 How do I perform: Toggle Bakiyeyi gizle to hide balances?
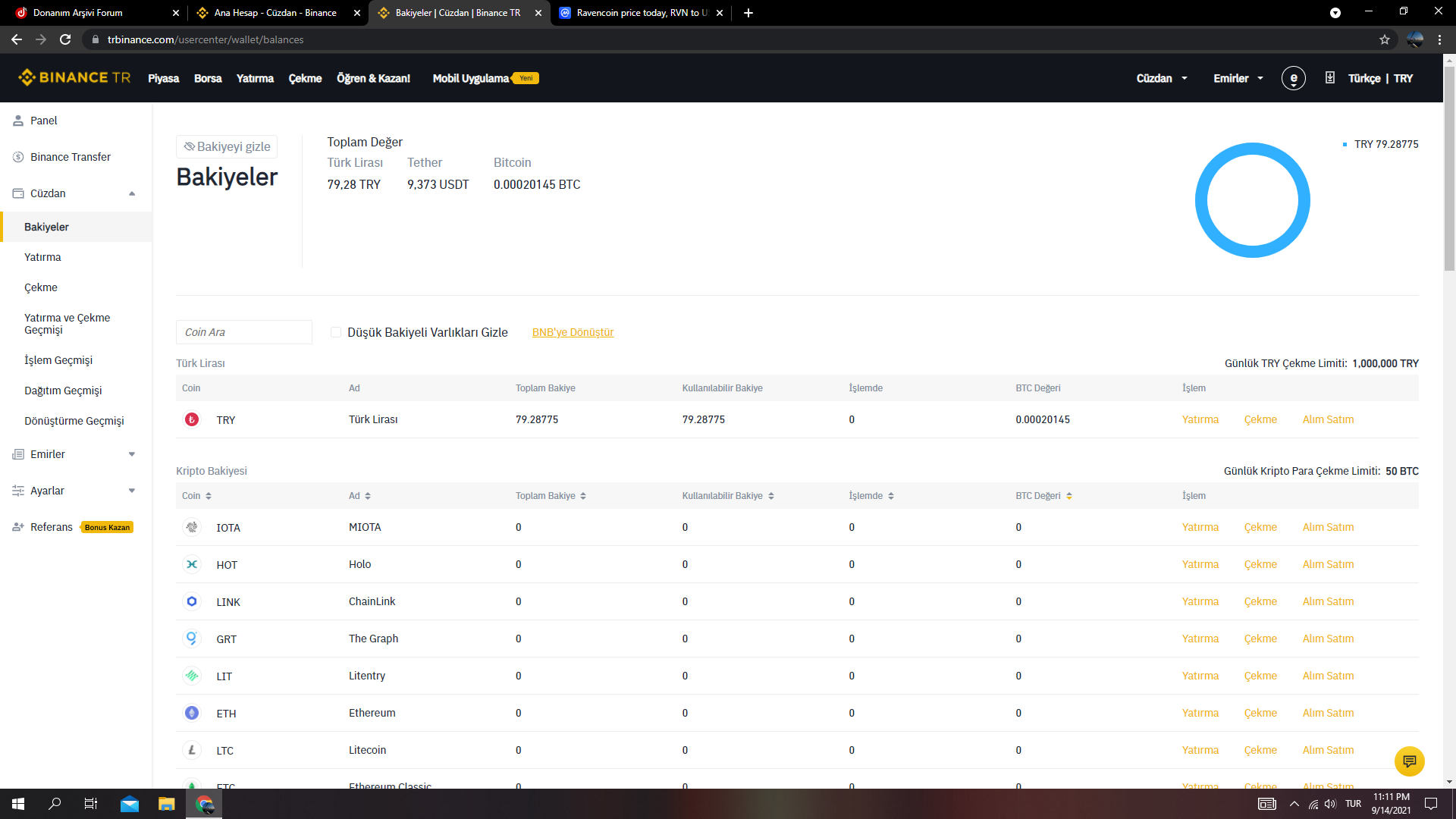(227, 146)
